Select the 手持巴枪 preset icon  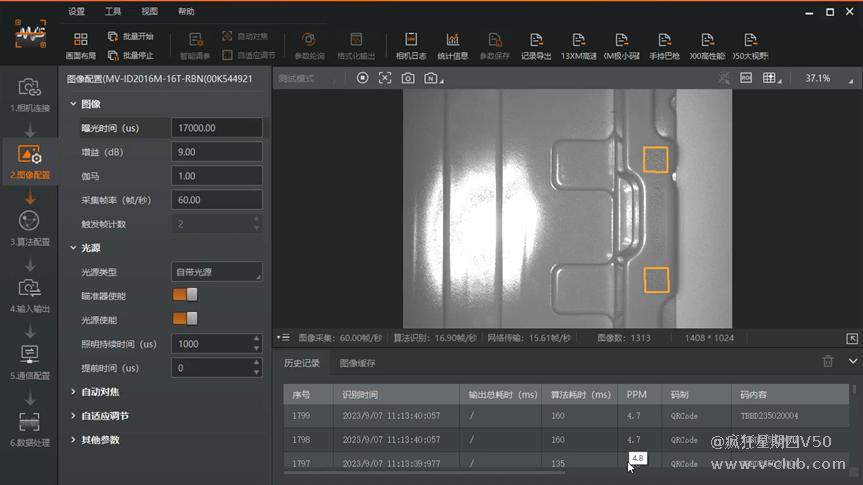[x=664, y=45]
